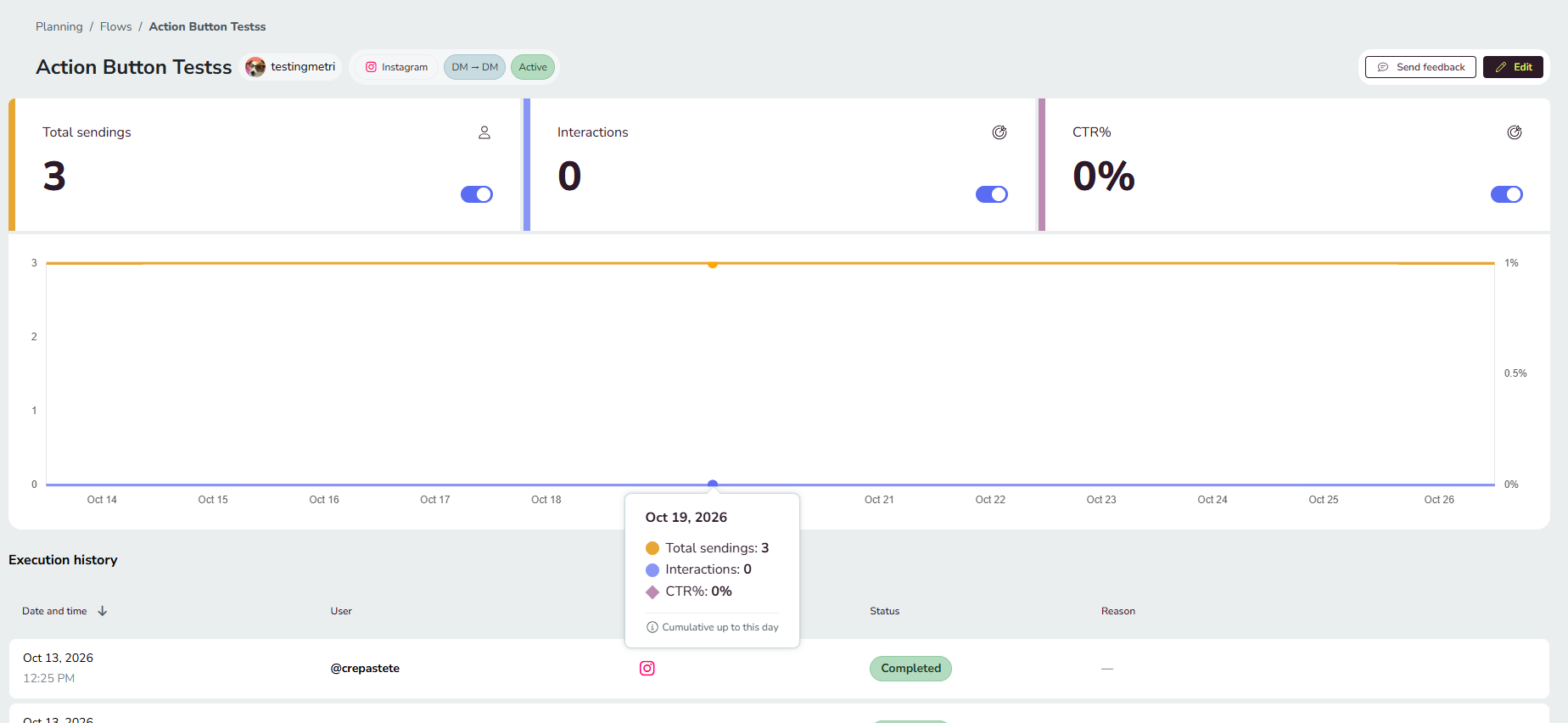Toggle the Total sendings chart series
Viewport: 1568px width, 723px height.
pos(477,194)
